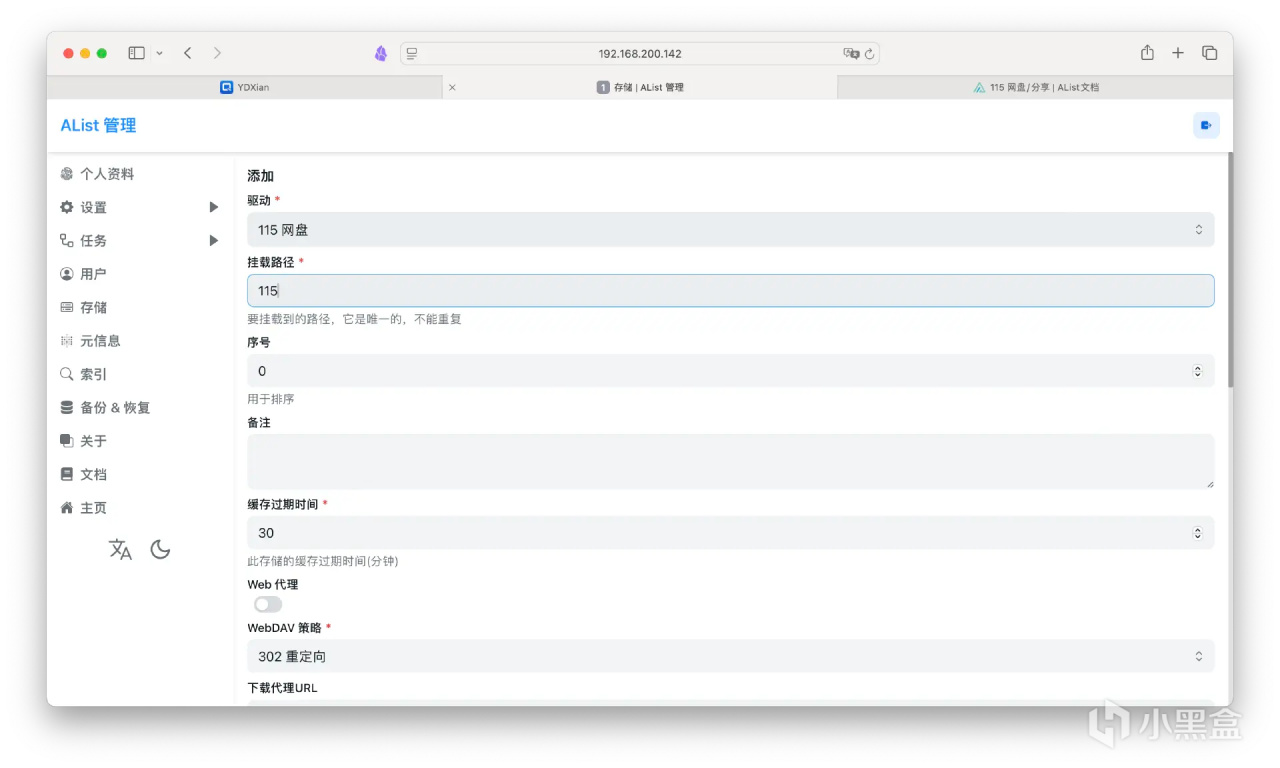1280x768 pixels.
Task: Close the 存储 | AList 管理 tab
Action: 452,88
